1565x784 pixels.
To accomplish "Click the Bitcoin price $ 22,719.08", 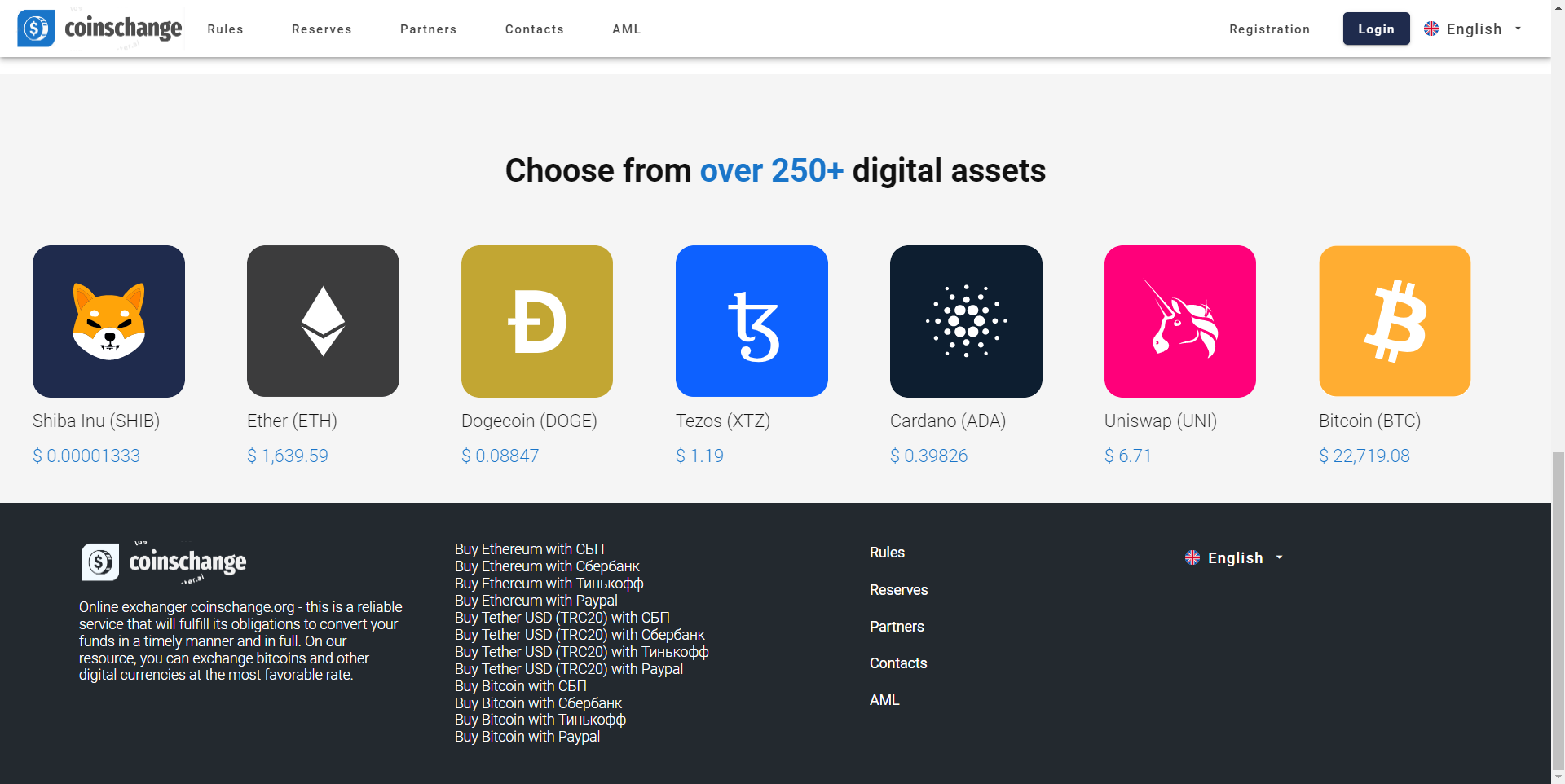I will pyautogui.click(x=1364, y=456).
